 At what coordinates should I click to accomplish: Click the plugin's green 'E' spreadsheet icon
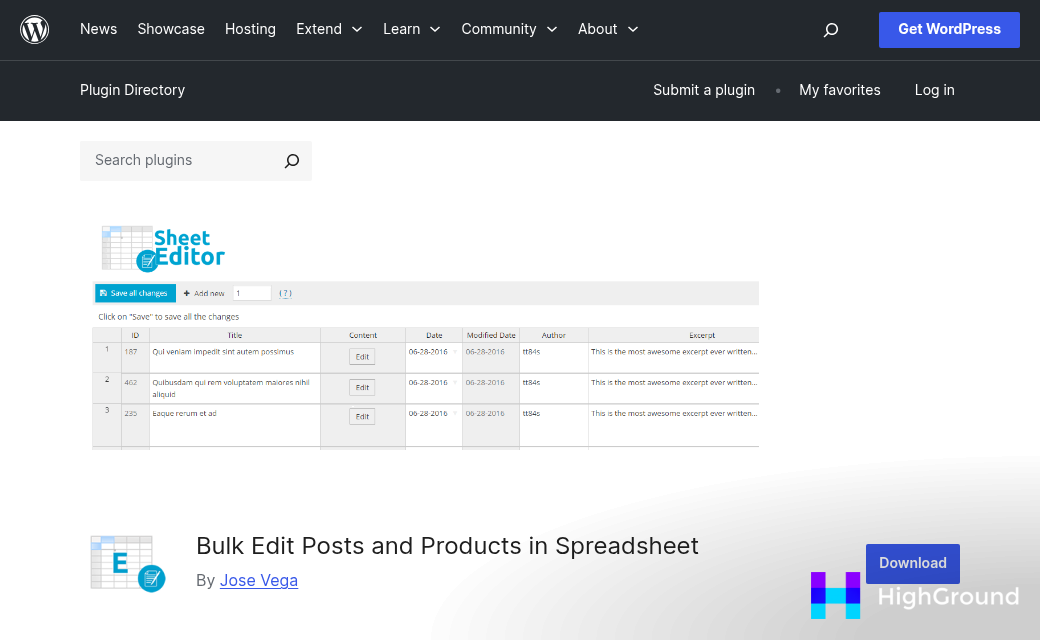[127, 562]
